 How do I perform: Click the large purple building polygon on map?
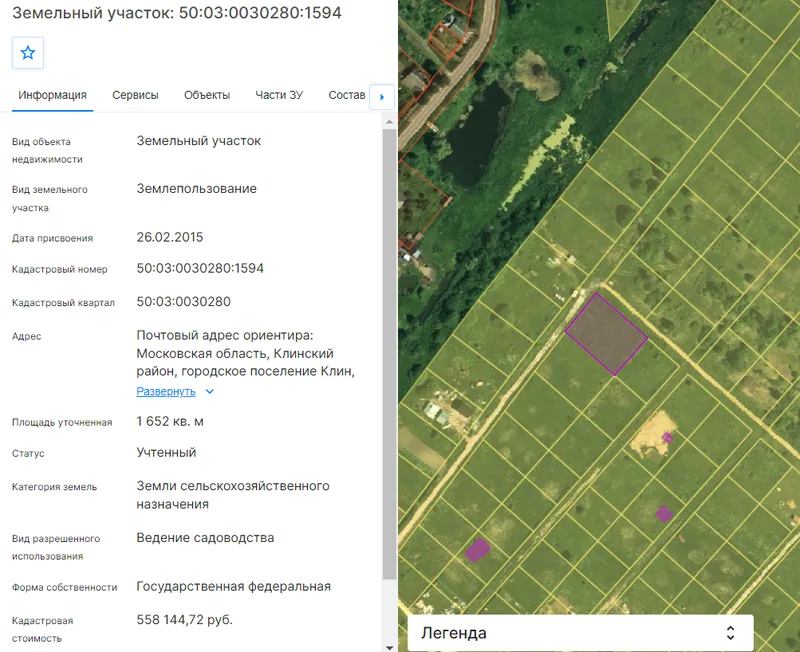477,550
